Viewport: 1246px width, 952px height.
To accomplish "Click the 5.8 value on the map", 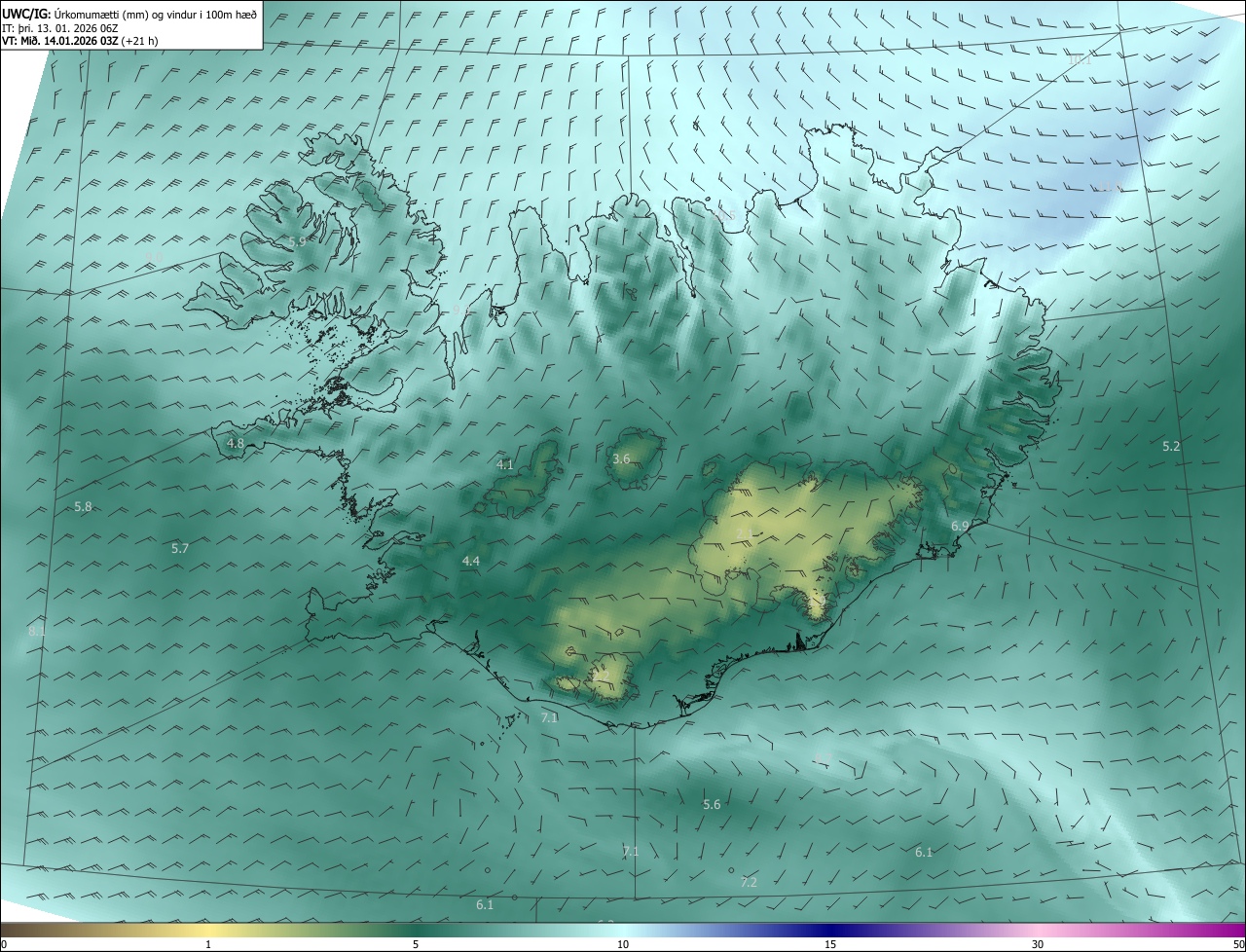I will (x=83, y=506).
